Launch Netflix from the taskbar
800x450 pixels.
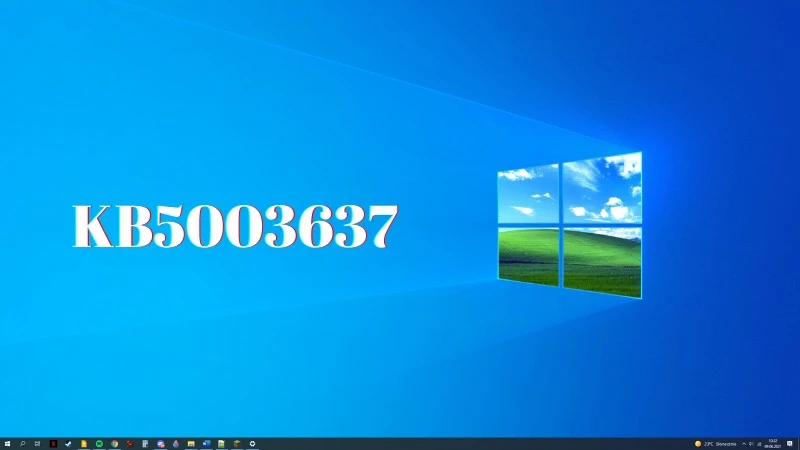(x=53, y=444)
